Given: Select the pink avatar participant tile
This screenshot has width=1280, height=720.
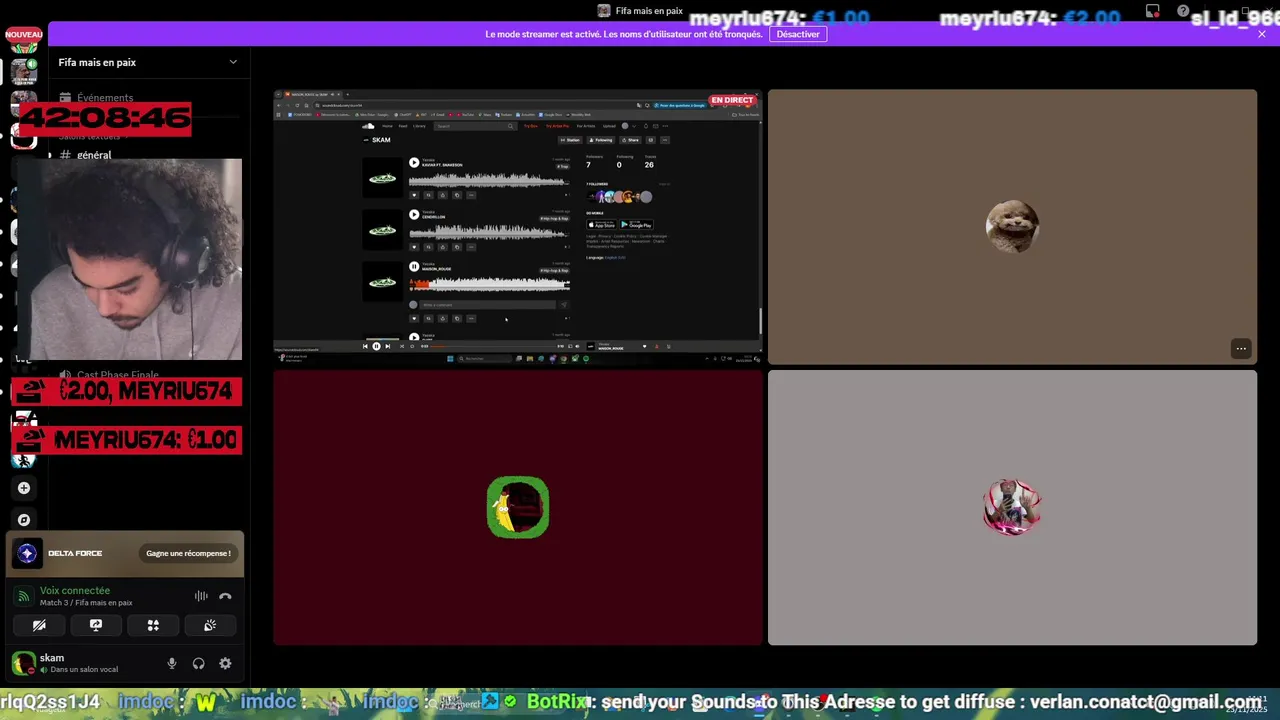Looking at the screenshot, I should click(1012, 508).
